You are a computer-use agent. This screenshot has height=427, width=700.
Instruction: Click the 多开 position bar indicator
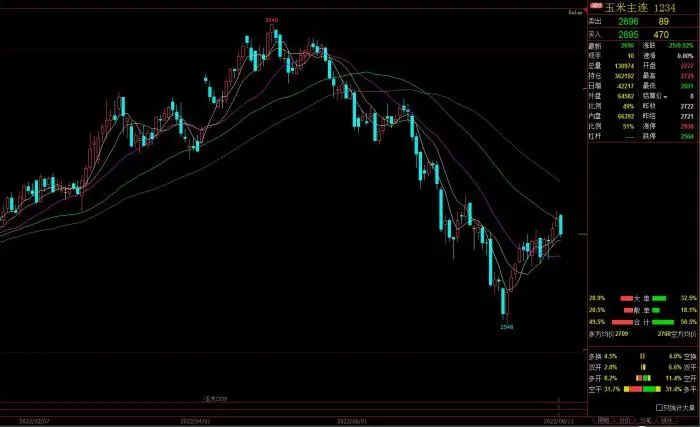643,378
